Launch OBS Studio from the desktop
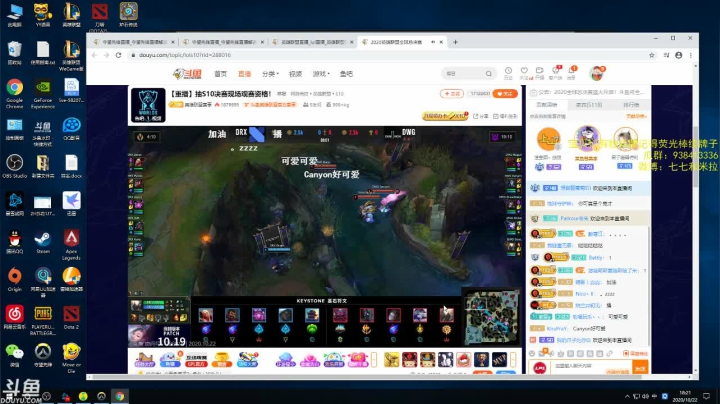This screenshot has width=720, height=404. tap(15, 167)
